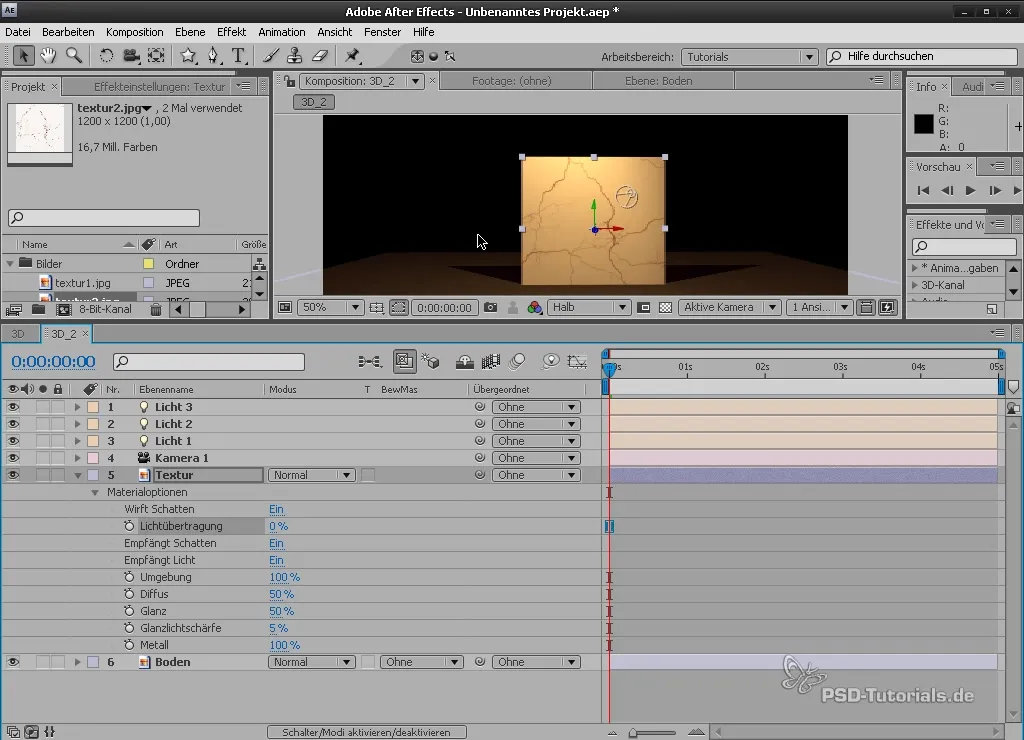Click the trash icon in Project panel

coord(155,310)
